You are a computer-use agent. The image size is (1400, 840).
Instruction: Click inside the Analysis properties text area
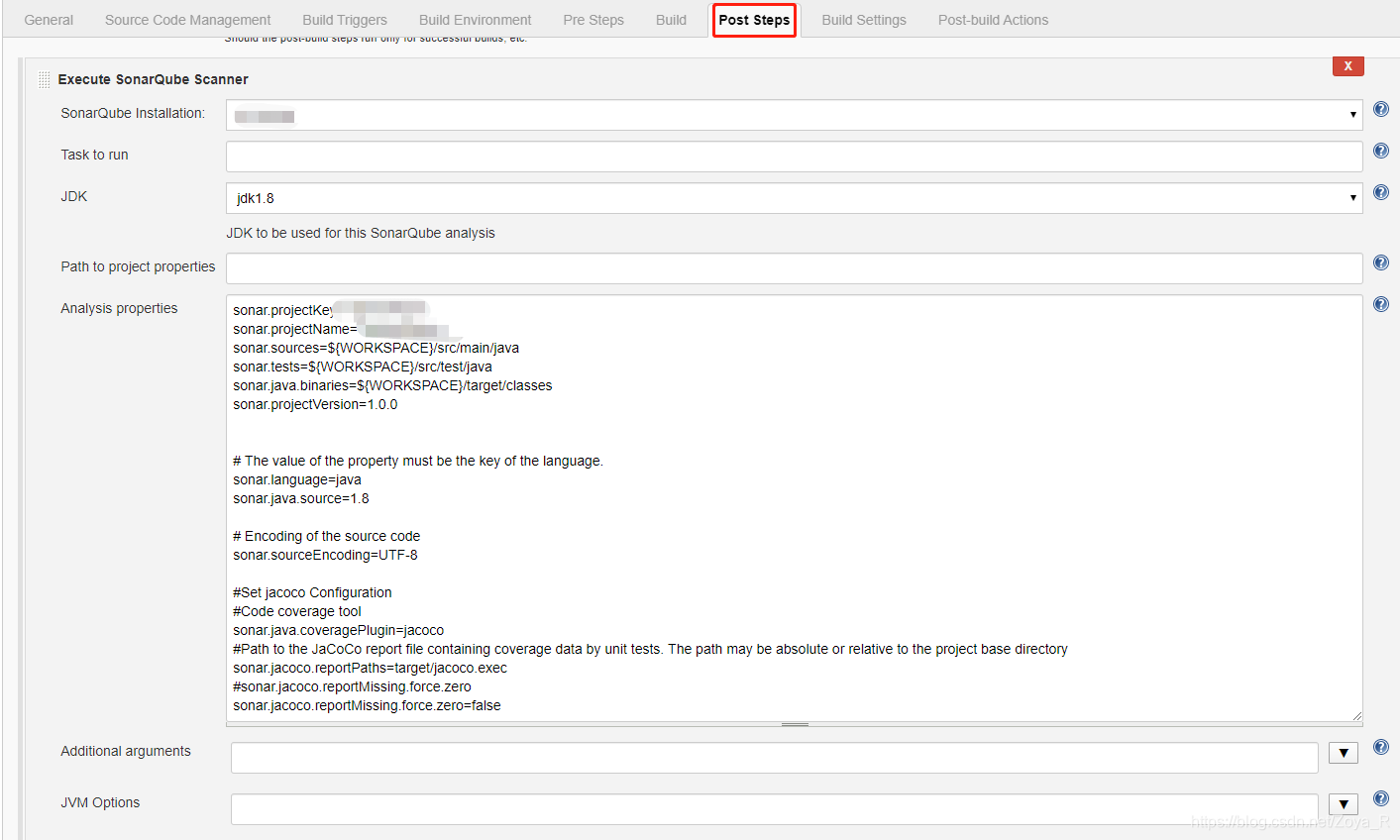(x=795, y=508)
